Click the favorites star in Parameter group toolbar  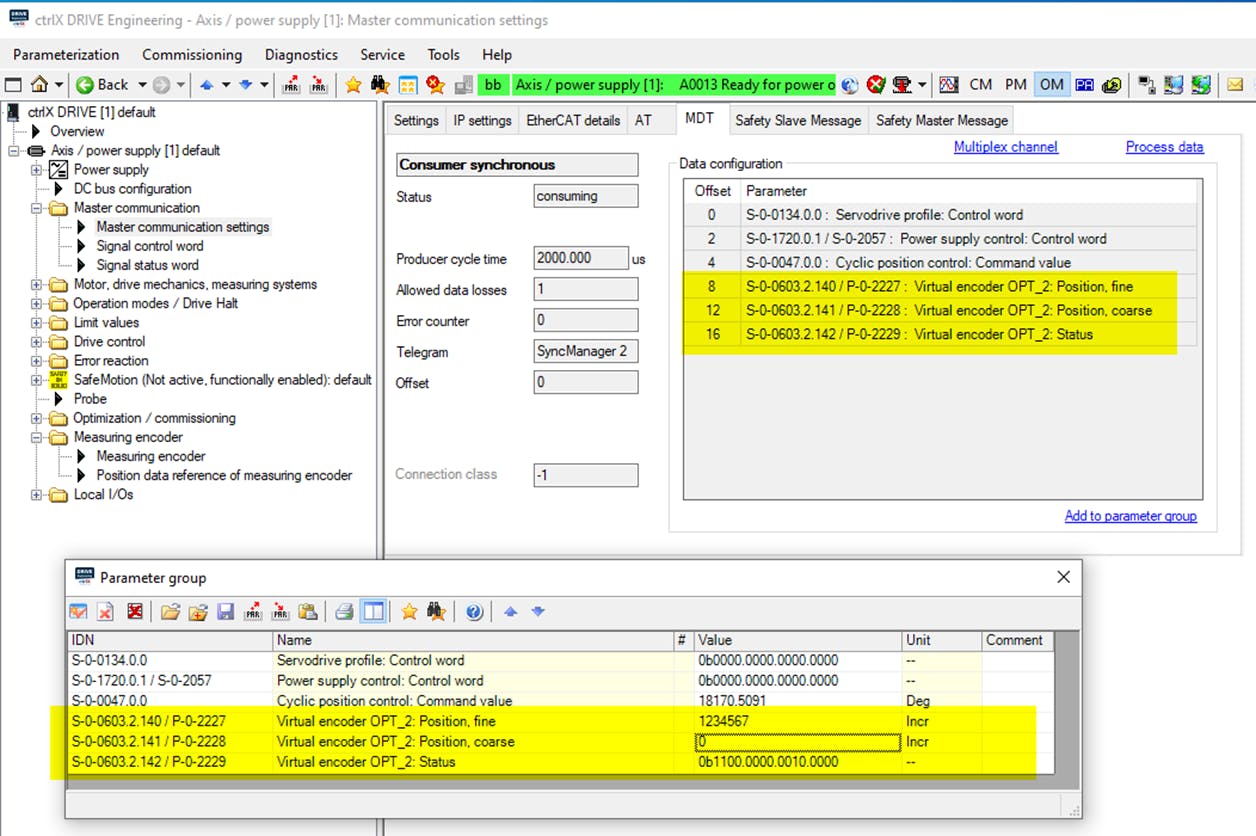tap(409, 611)
